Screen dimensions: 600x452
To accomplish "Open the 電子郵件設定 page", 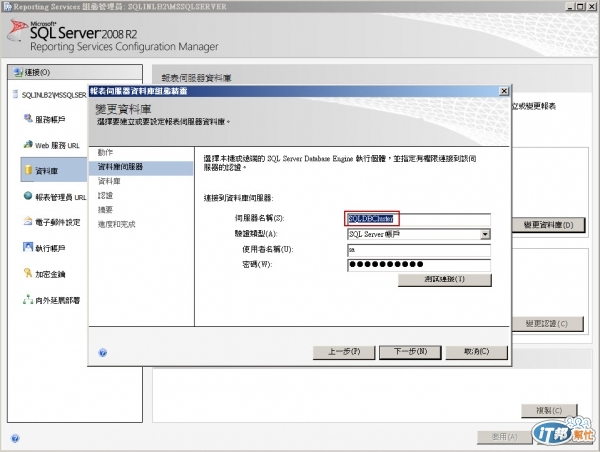I will pos(58,222).
